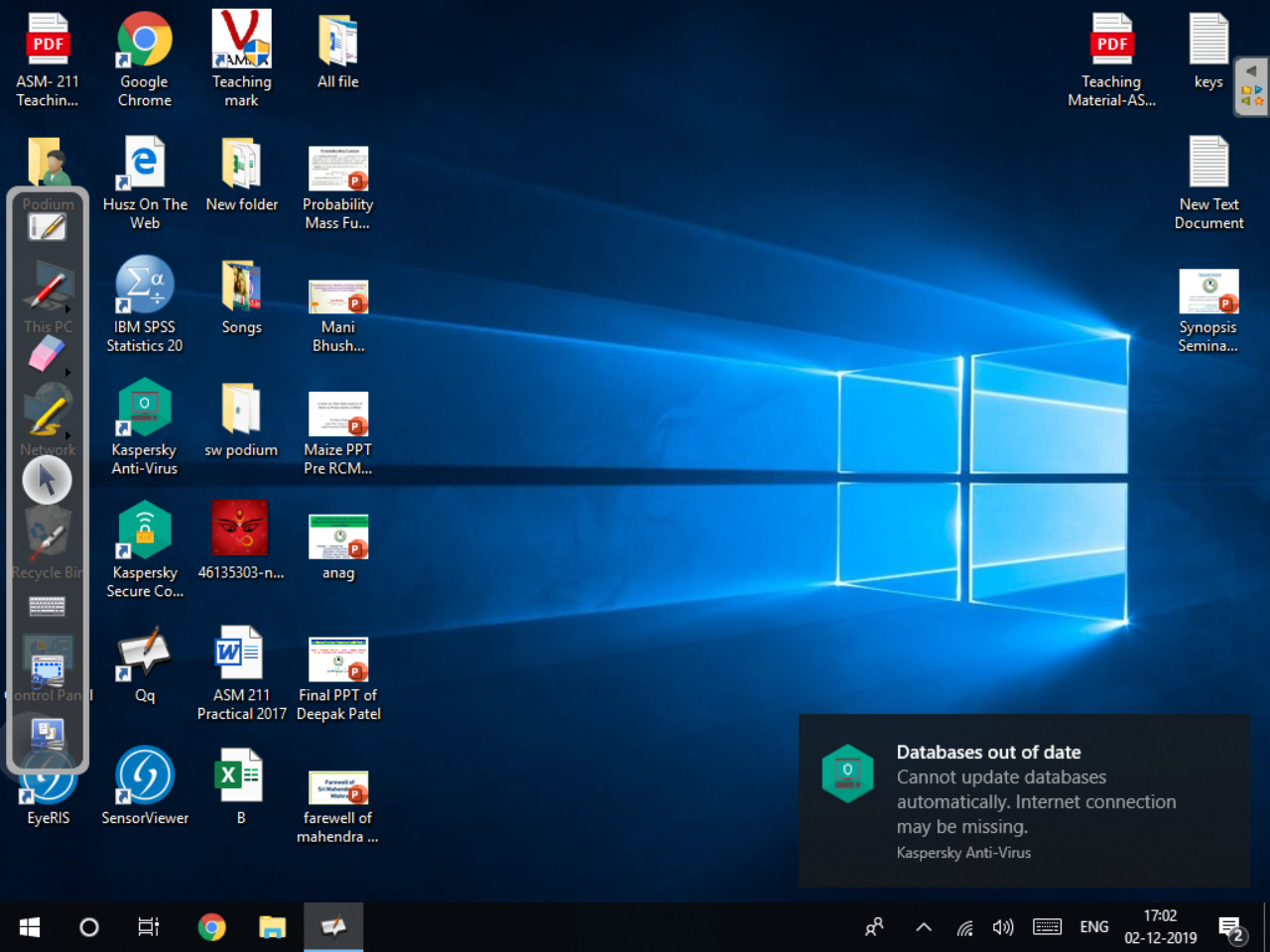1270x952 pixels.
Task: Open the Windows Start menu
Action: pyautogui.click(x=30, y=927)
